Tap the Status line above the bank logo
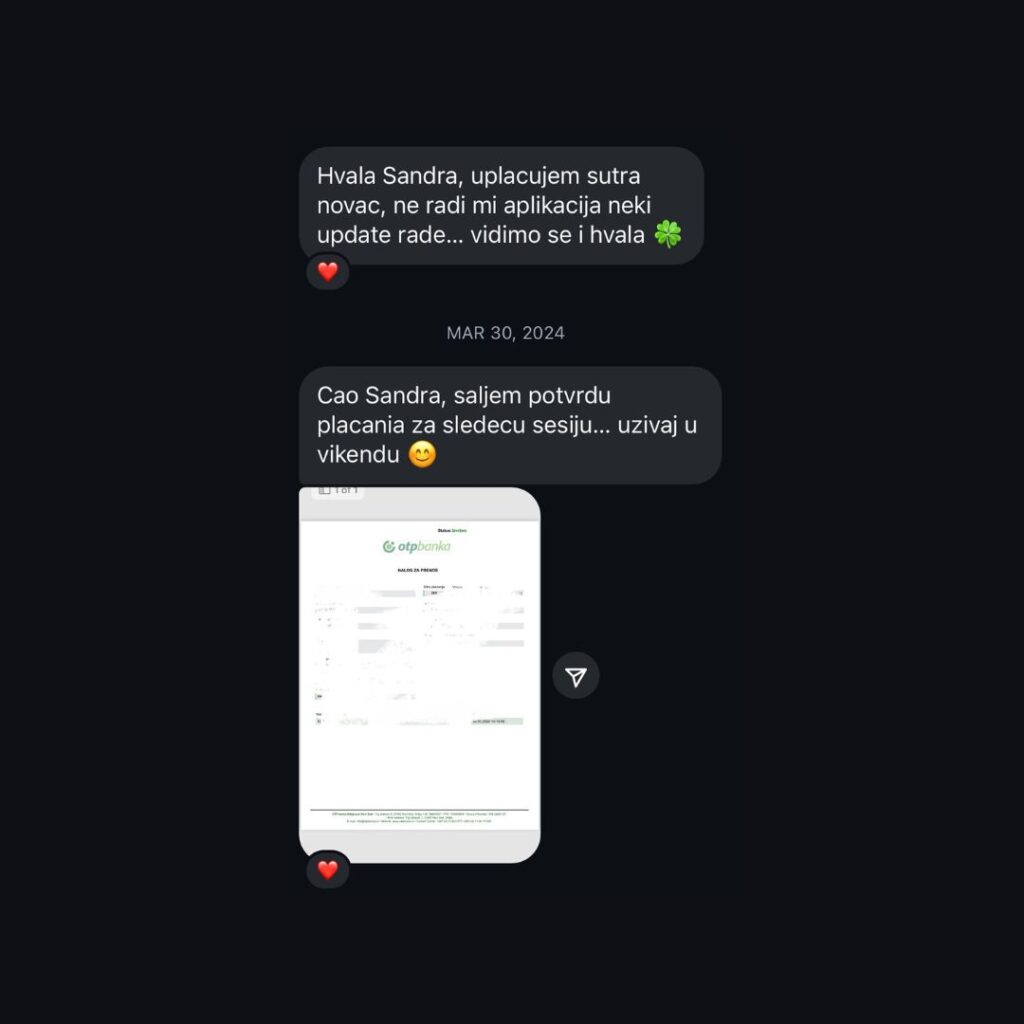Image resolution: width=1024 pixels, height=1024 pixels. click(x=452, y=530)
